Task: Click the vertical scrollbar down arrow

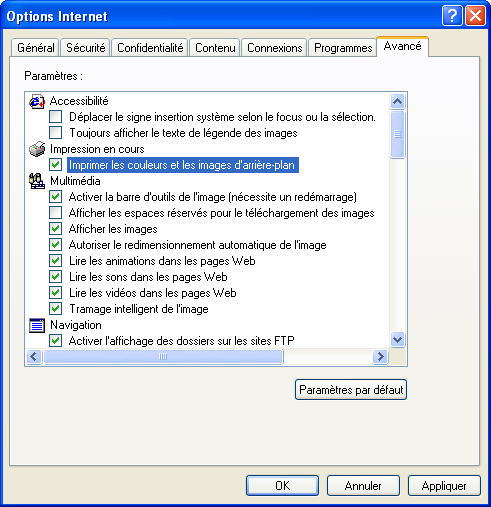Action: (x=397, y=340)
